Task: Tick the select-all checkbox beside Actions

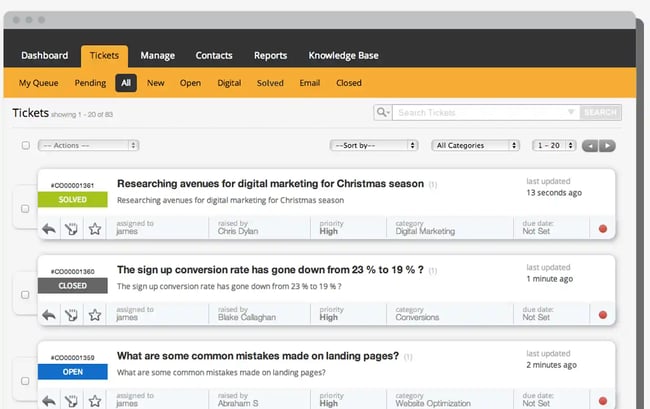Action: 25,146
